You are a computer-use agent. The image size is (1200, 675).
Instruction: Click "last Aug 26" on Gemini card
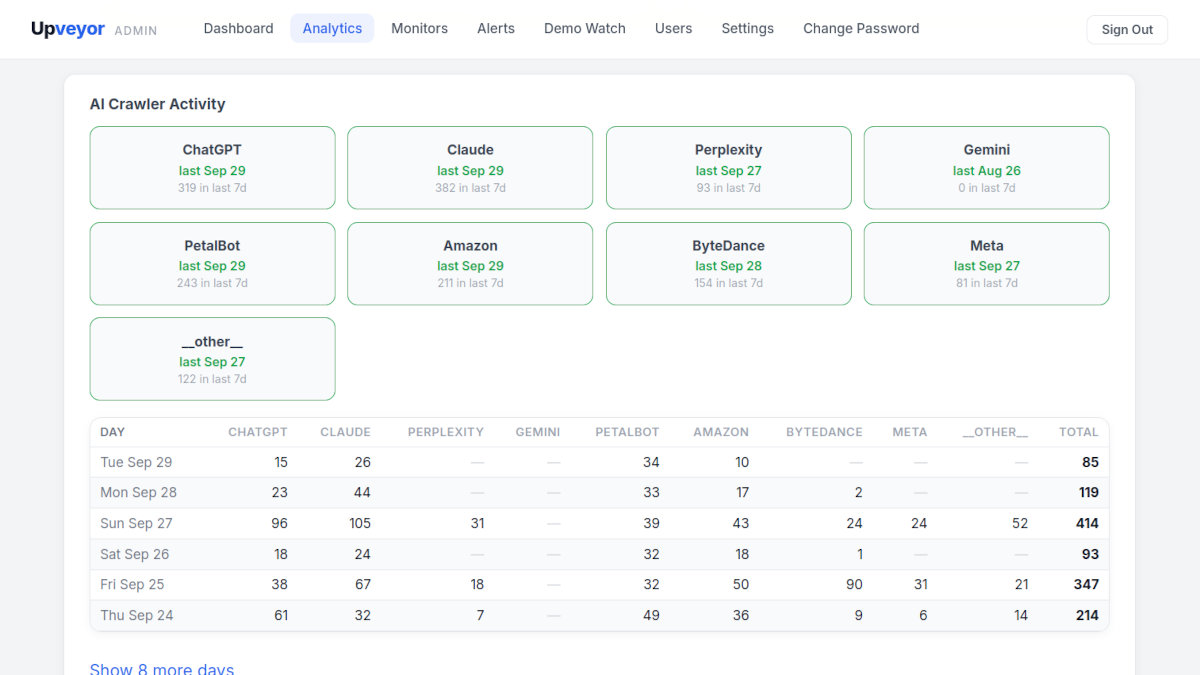pos(987,171)
